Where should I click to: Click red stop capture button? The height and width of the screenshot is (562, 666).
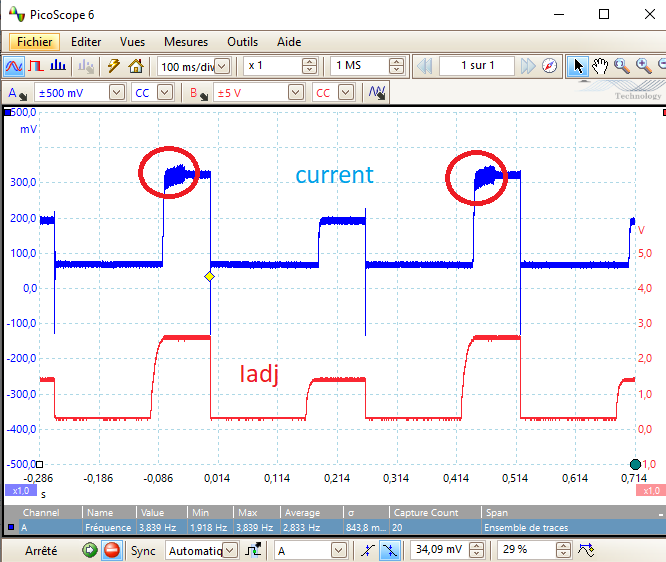(112, 550)
